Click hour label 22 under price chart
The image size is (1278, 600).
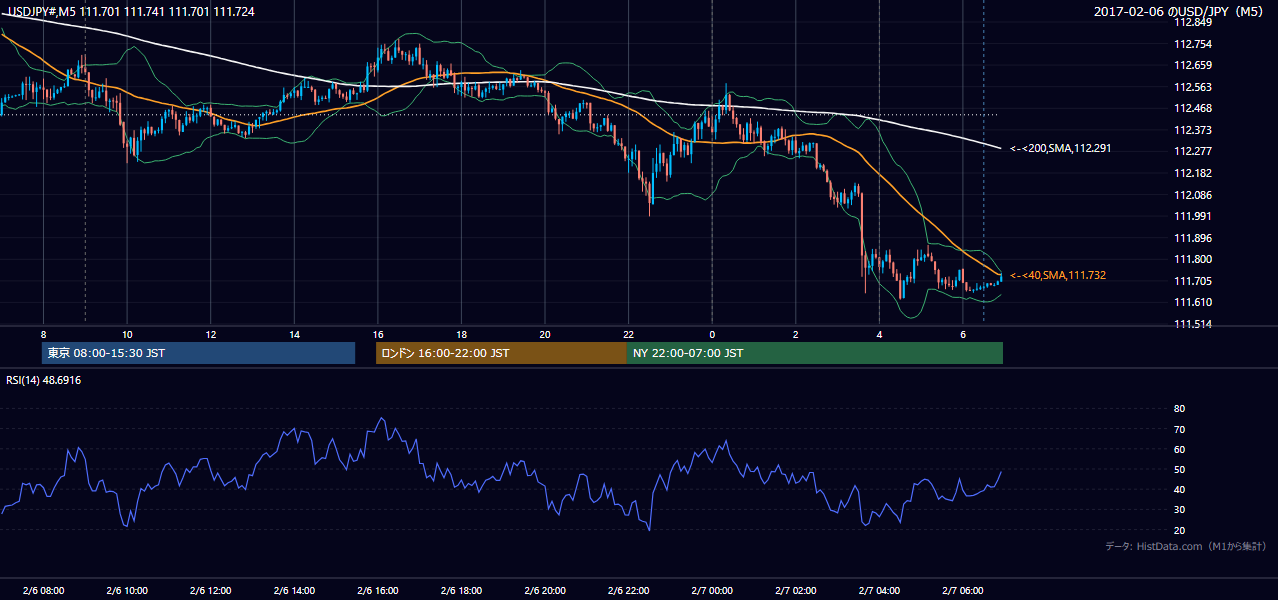click(x=628, y=334)
